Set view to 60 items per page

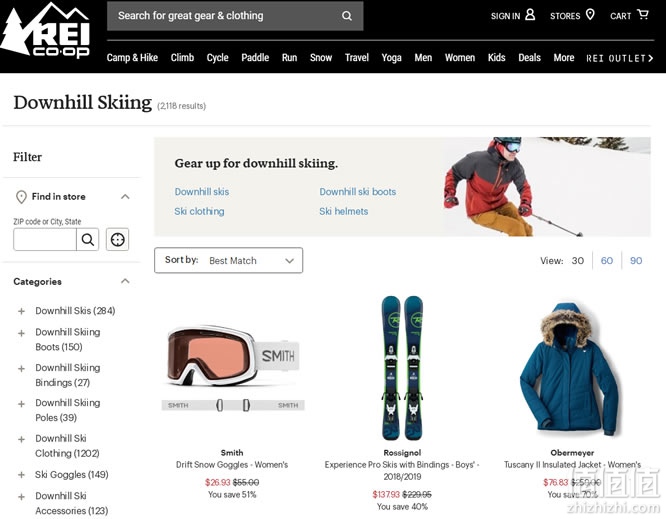[x=607, y=261]
